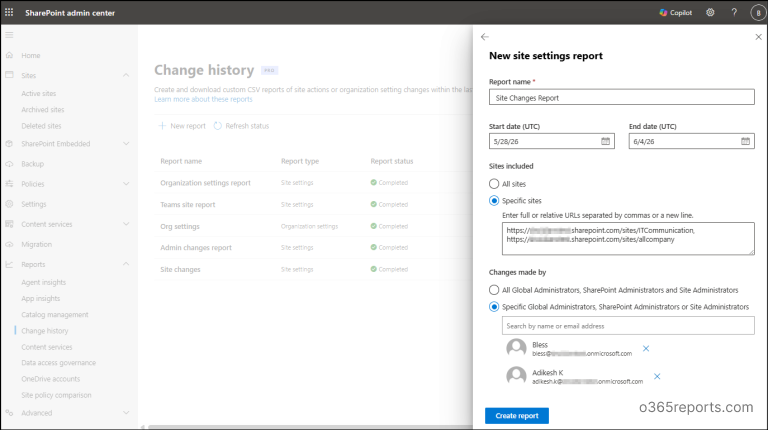Click the Sites icon in sidebar
This screenshot has width=768, height=430.
pos(9,75)
